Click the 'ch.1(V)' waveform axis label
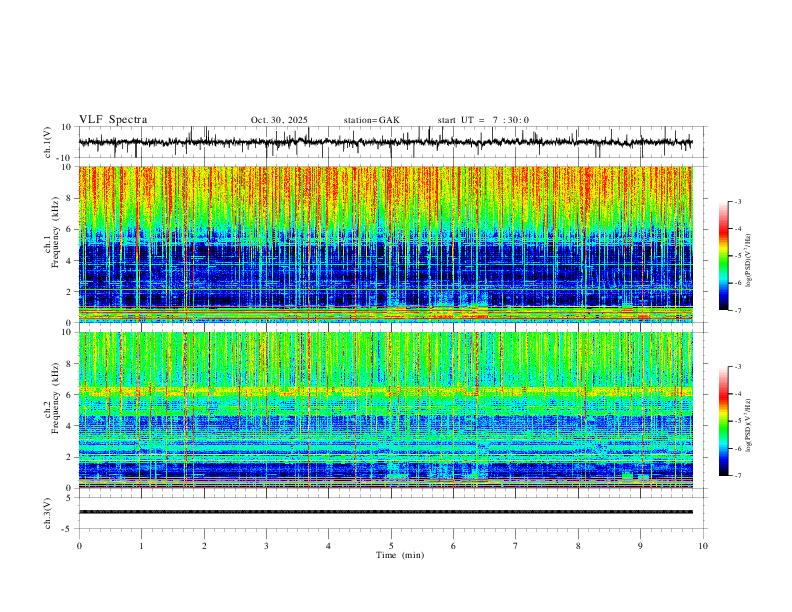This screenshot has width=792, height=612. click(48, 142)
